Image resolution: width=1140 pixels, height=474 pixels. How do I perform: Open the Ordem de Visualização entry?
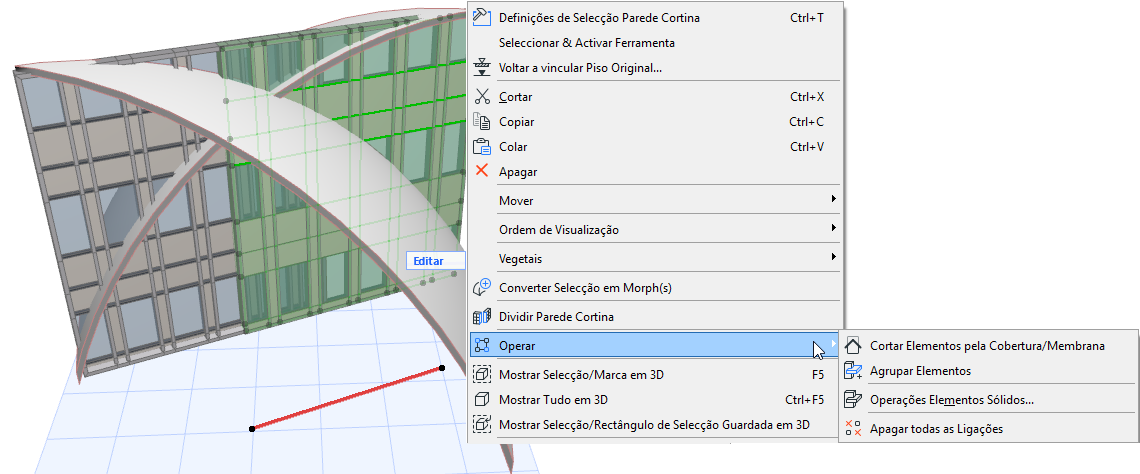[655, 229]
